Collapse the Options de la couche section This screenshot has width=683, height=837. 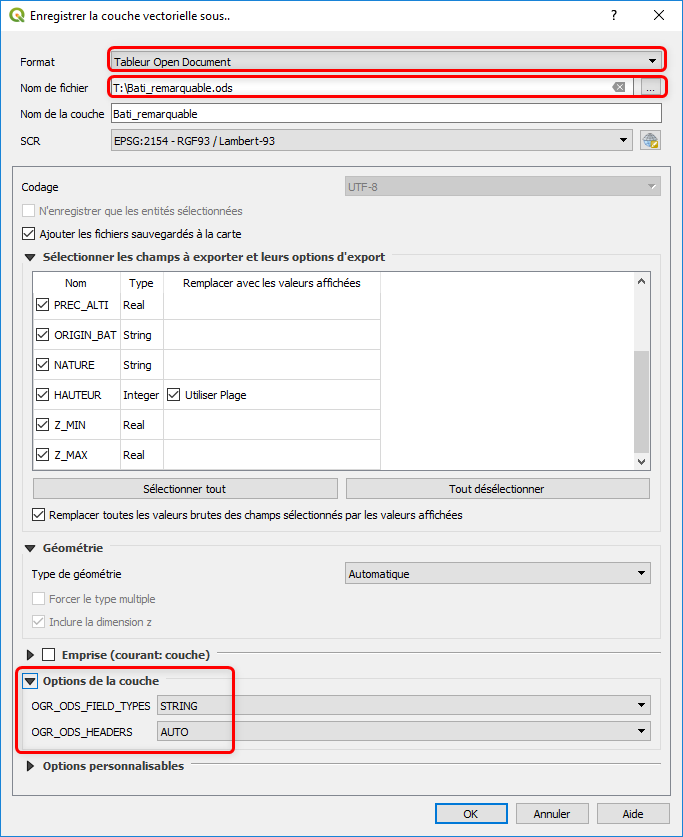(29, 681)
